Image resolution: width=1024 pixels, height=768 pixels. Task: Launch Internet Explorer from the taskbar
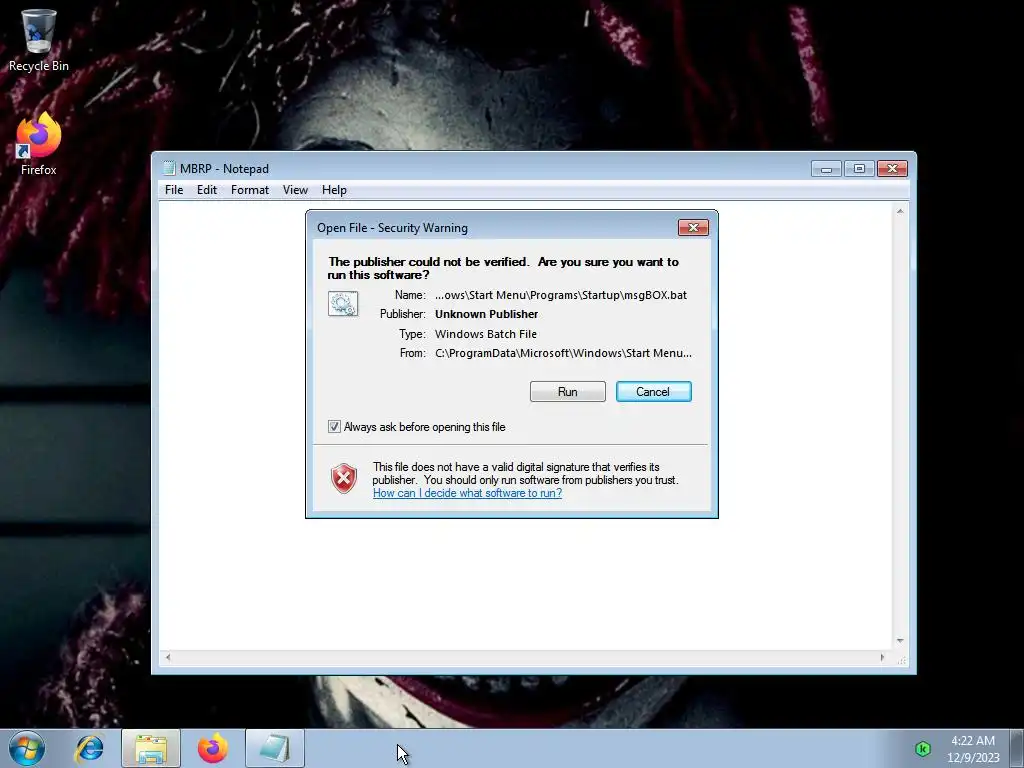[89, 748]
